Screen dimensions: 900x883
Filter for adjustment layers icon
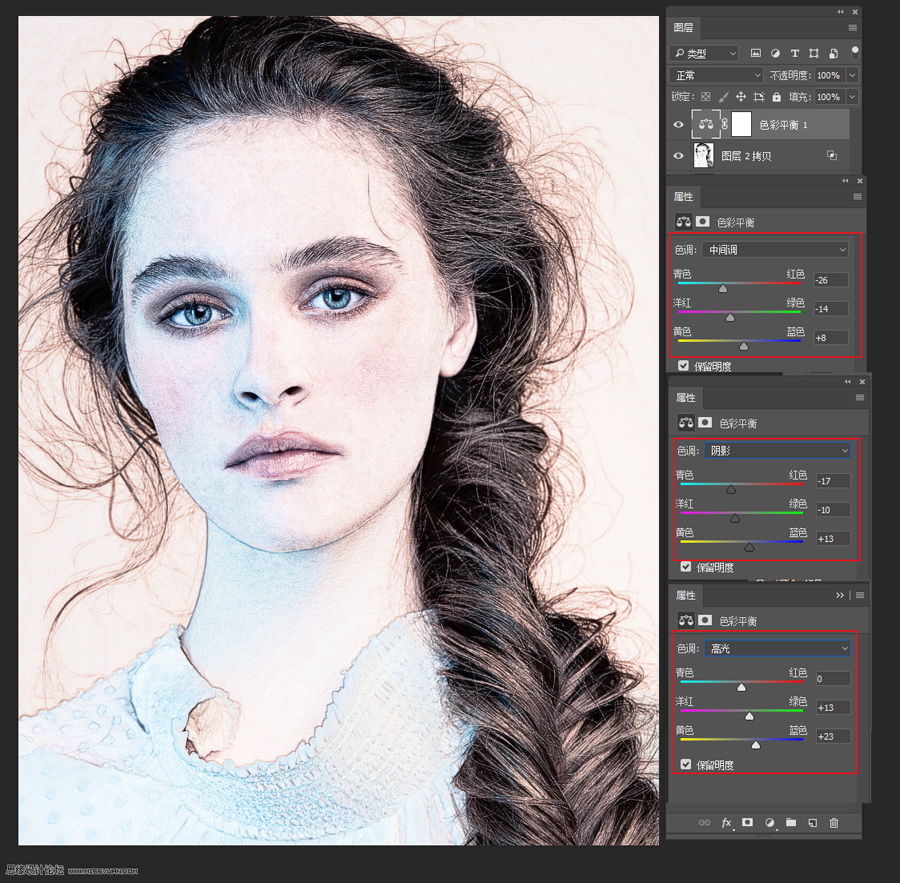[x=775, y=53]
